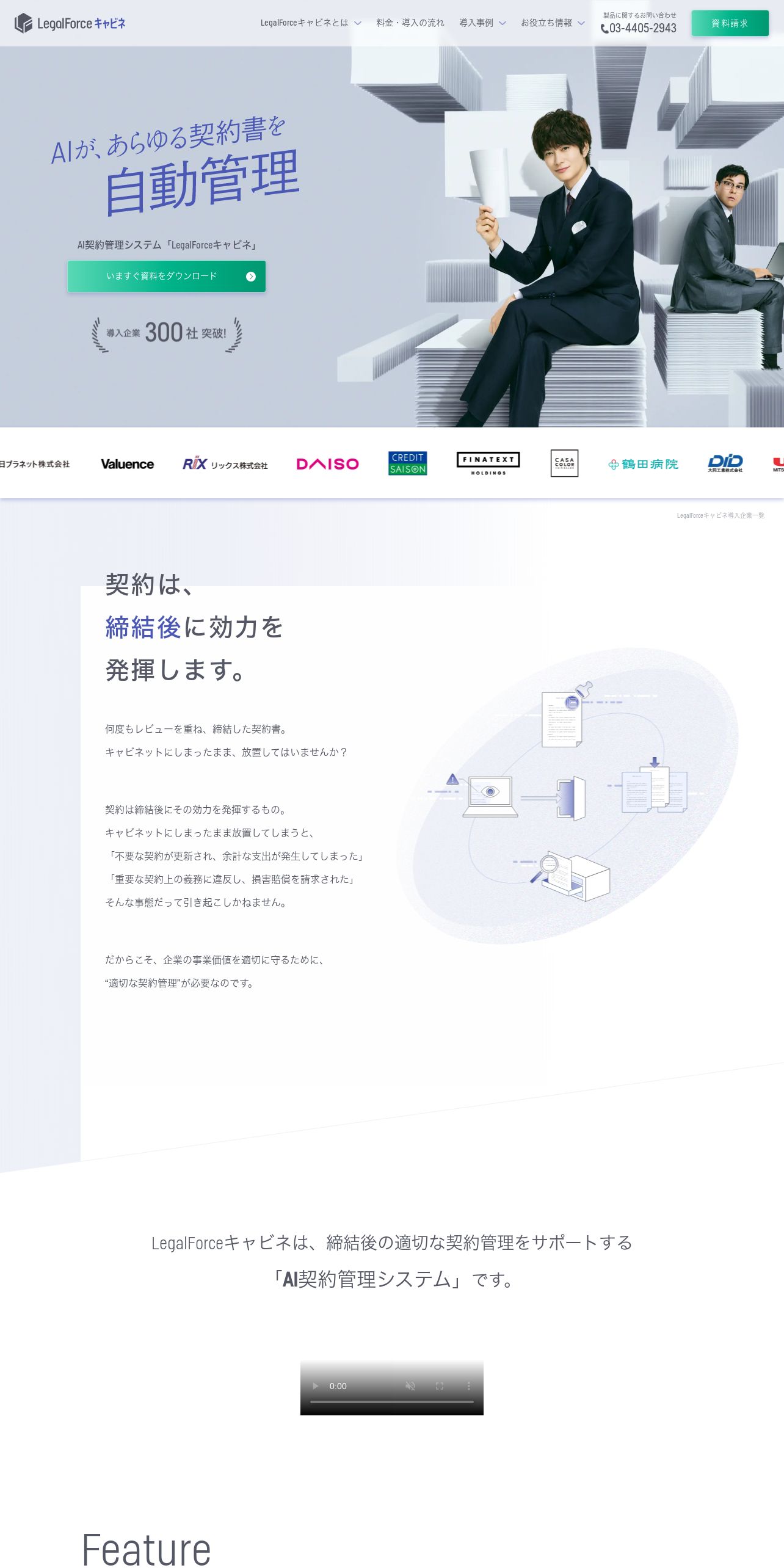Click the Casa Color logo
This screenshot has height=1568, width=784.
coord(564,463)
